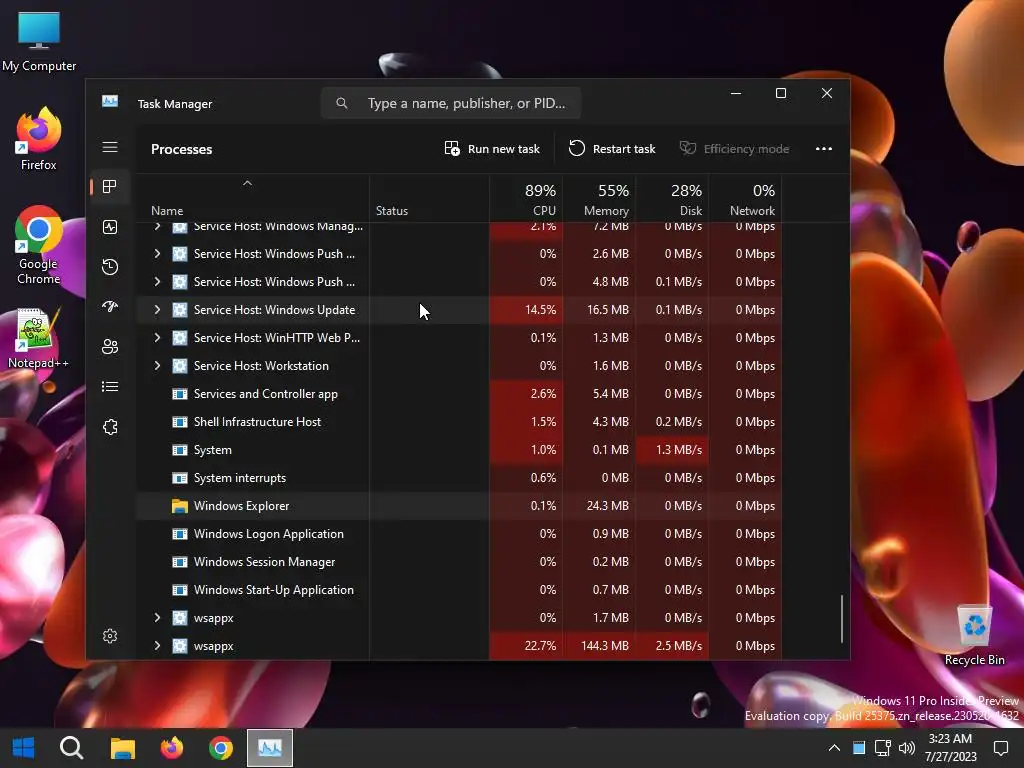
Task: Select the Services and Controller app row
Action: (x=459, y=394)
